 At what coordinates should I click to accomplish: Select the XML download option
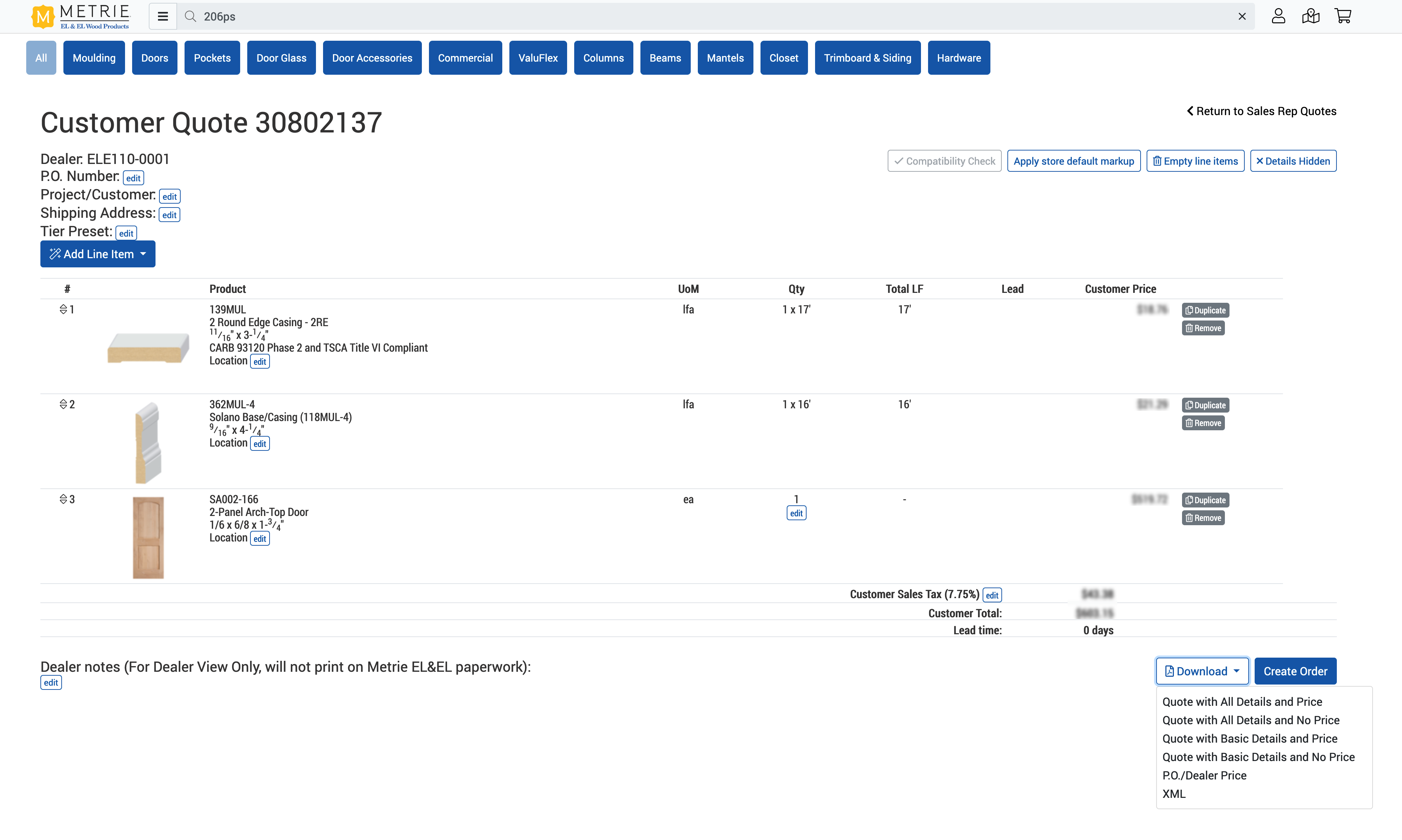pos(1173,794)
